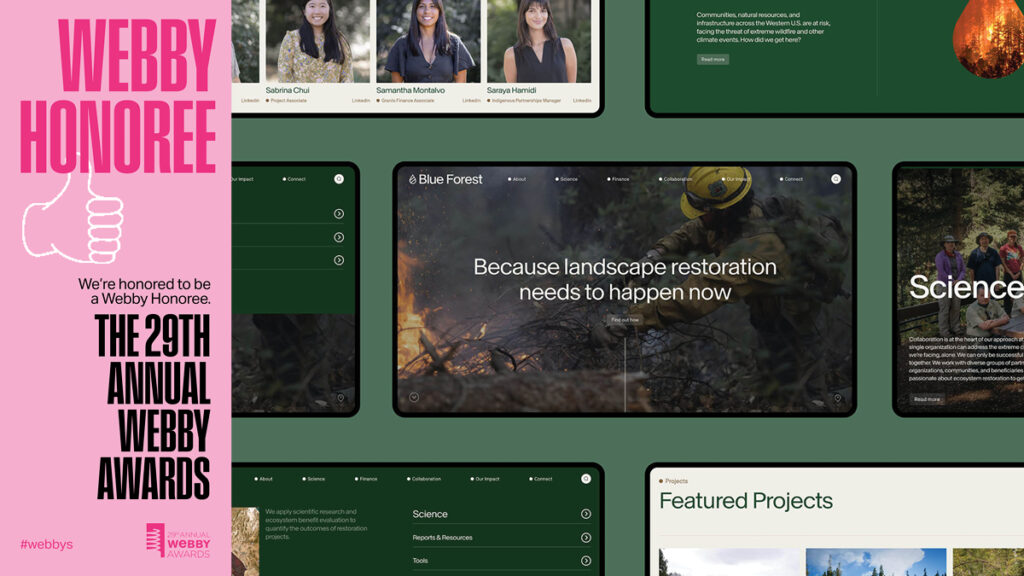Click Read more in the right Science mockup
The image size is (1024, 576).
927,399
